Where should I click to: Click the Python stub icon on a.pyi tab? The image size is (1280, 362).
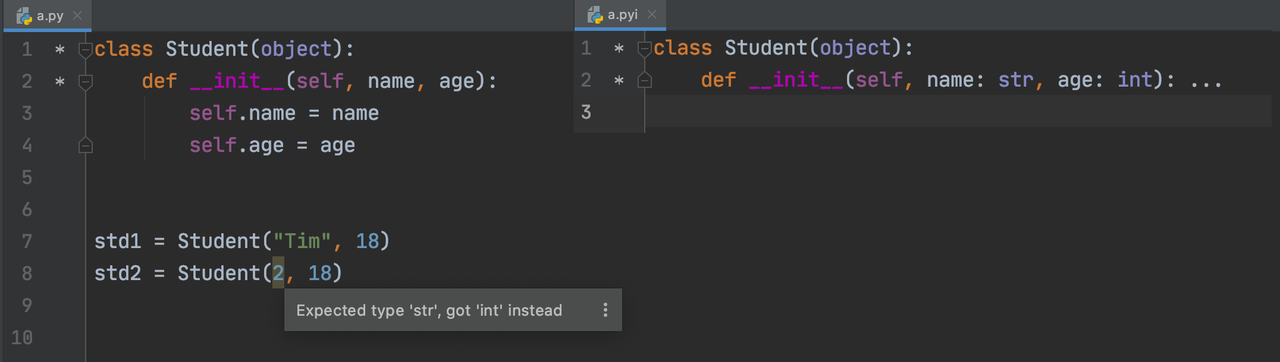click(595, 15)
